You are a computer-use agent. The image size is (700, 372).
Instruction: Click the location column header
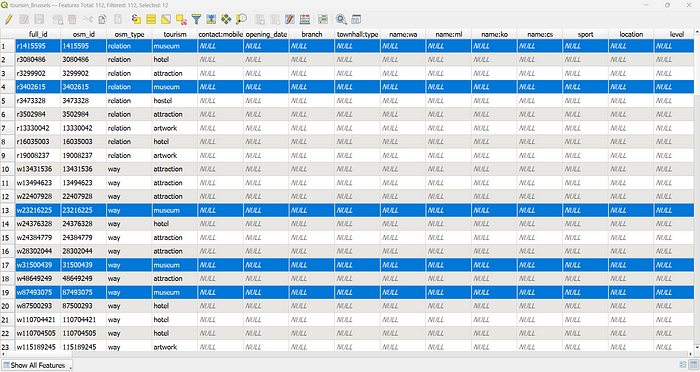point(631,34)
